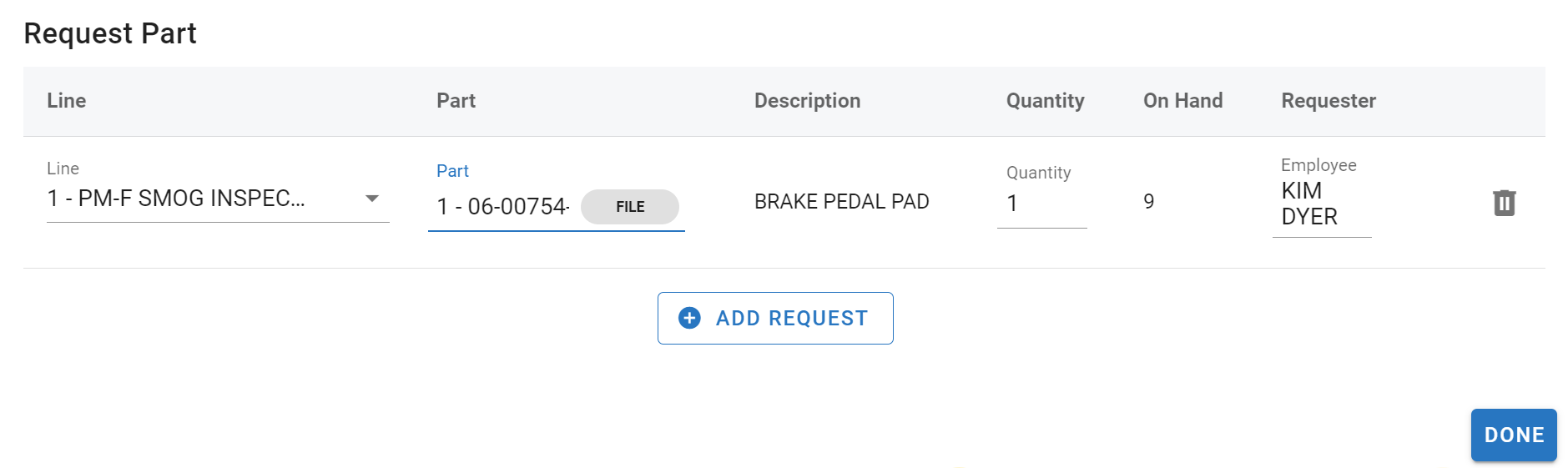Image resolution: width=1568 pixels, height=468 pixels.
Task: Open the PM-F SMOG INSPEC line selector
Action: [176, 199]
